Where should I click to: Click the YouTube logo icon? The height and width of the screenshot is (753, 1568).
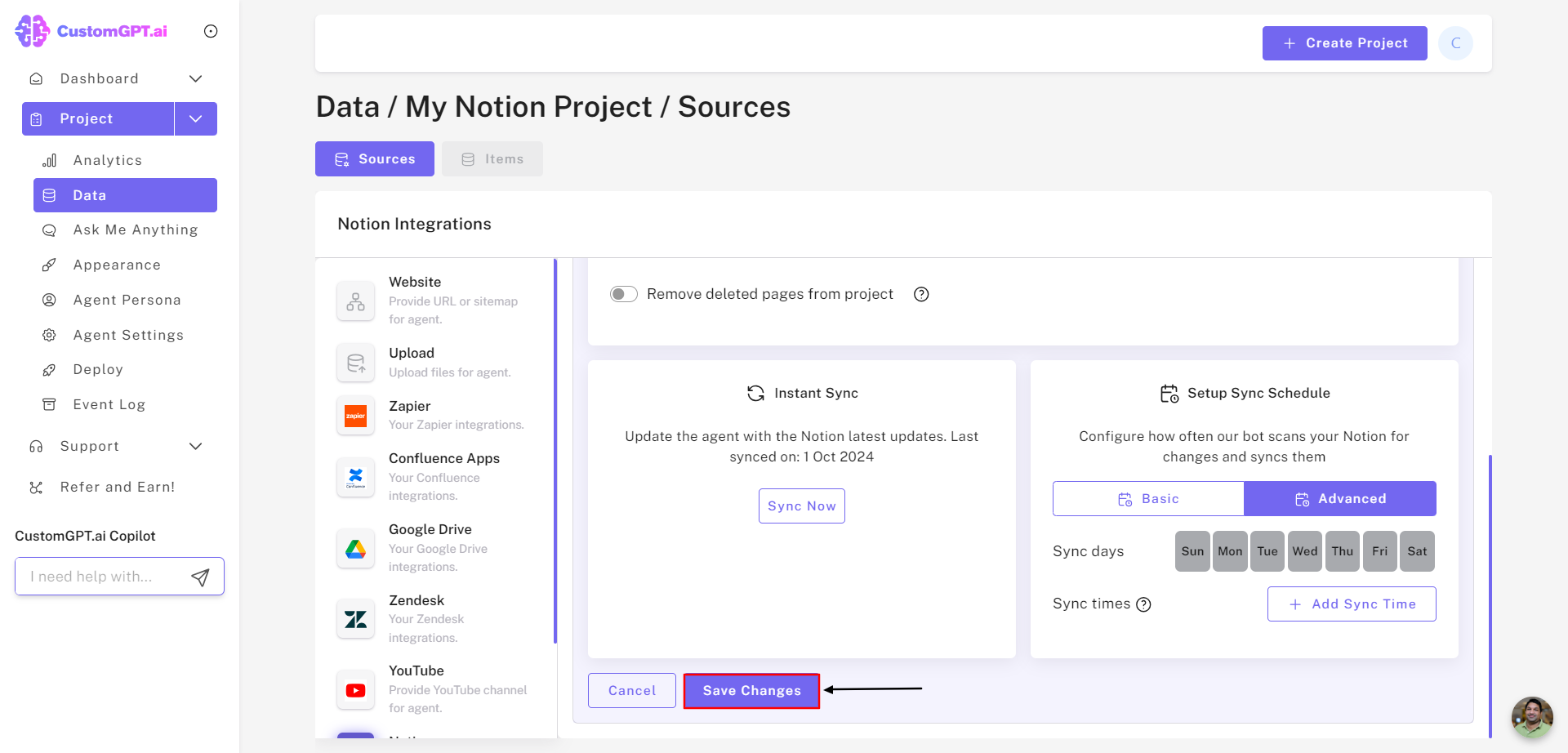(355, 690)
